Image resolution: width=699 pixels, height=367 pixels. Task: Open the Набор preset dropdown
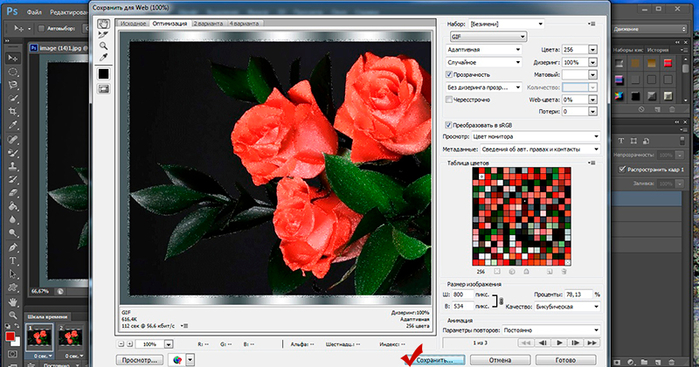click(x=507, y=24)
